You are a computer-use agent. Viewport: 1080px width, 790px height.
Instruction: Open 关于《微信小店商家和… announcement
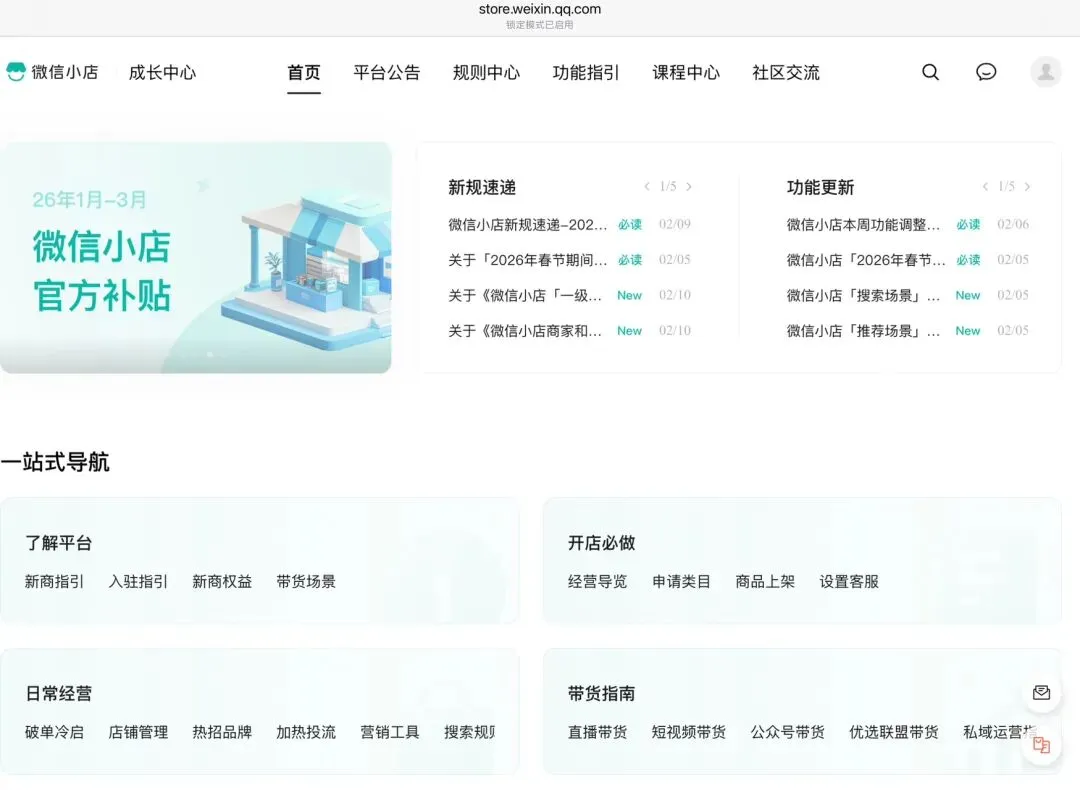(x=526, y=331)
